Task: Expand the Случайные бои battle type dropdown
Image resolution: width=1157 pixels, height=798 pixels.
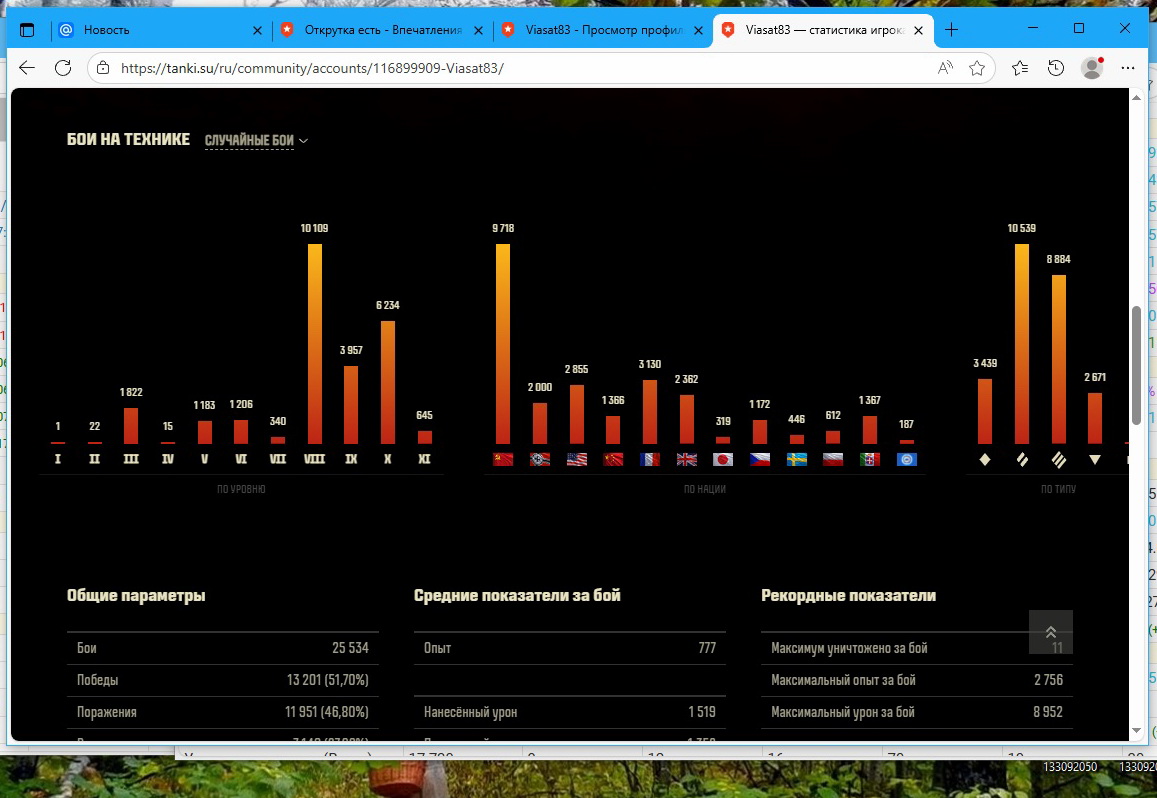Action: coord(256,141)
